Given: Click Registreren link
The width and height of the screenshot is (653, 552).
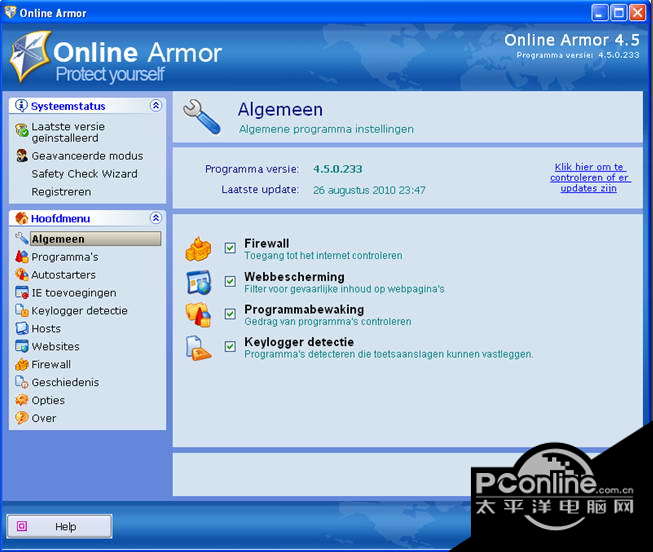Looking at the screenshot, I should pyautogui.click(x=61, y=192).
